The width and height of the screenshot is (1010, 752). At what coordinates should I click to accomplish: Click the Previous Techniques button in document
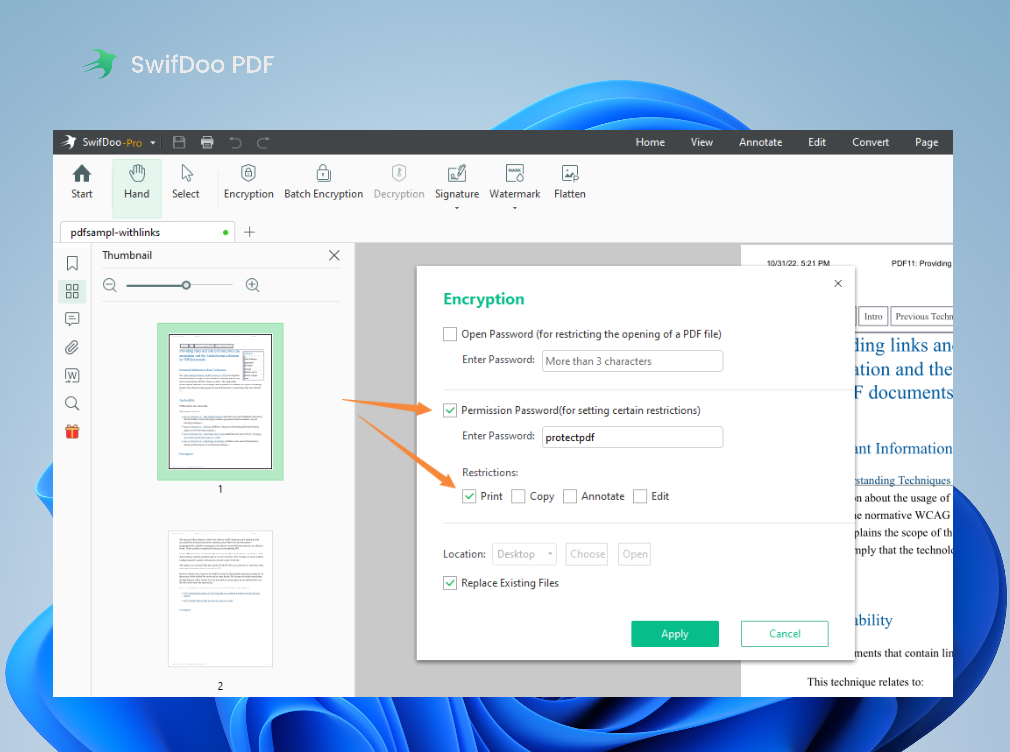922,316
